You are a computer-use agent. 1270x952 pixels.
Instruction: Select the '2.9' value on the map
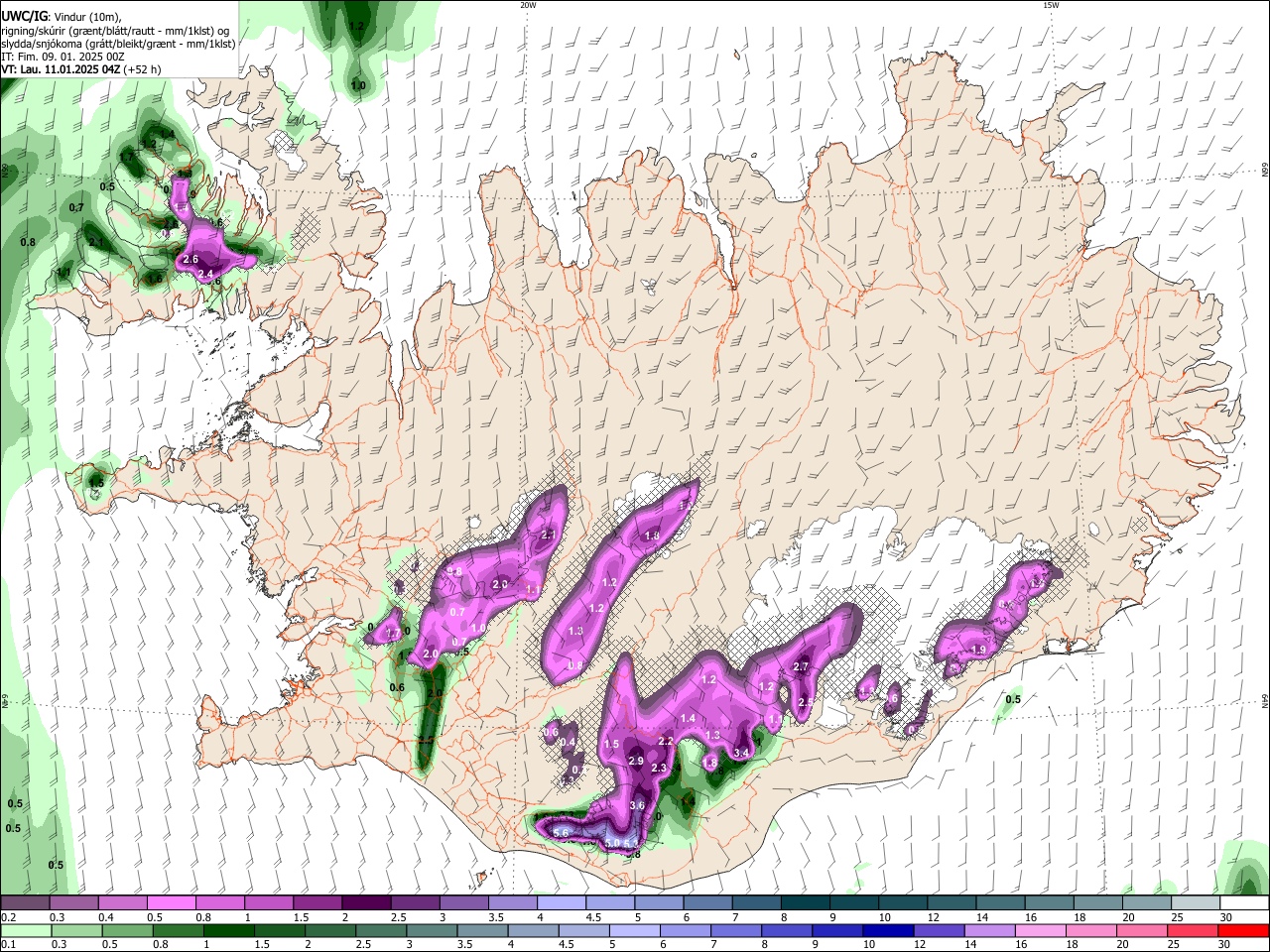[636, 761]
